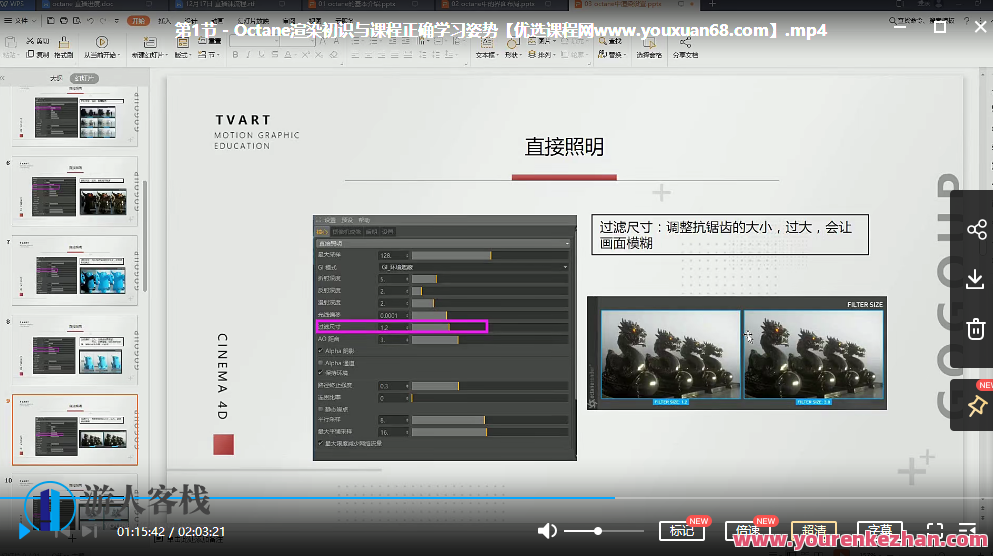Click the 过滤尺寸 description text box

click(x=730, y=235)
